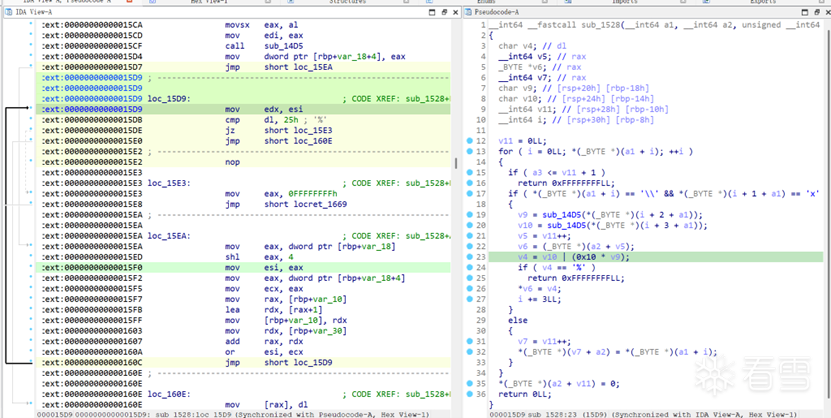831x418 pixels.
Task: Click 'if ( a3 <= v11 + 1 )' line
Action: [556, 173]
